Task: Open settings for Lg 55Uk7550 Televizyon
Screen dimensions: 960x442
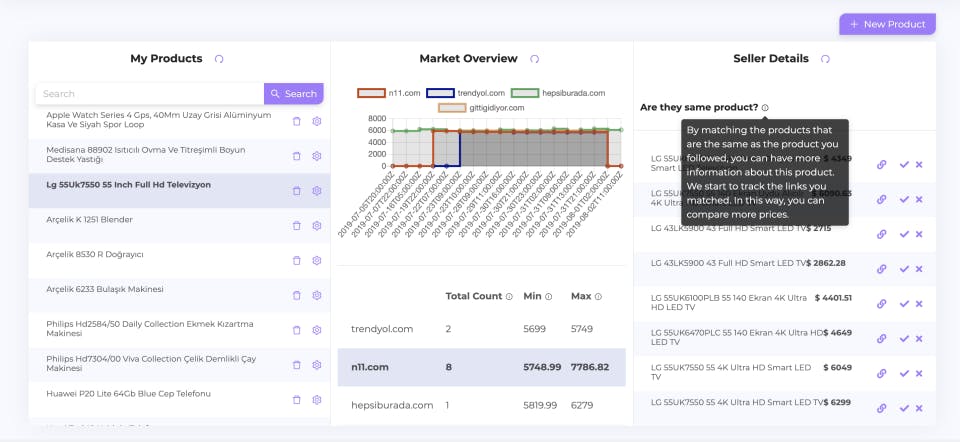Action: pos(317,191)
